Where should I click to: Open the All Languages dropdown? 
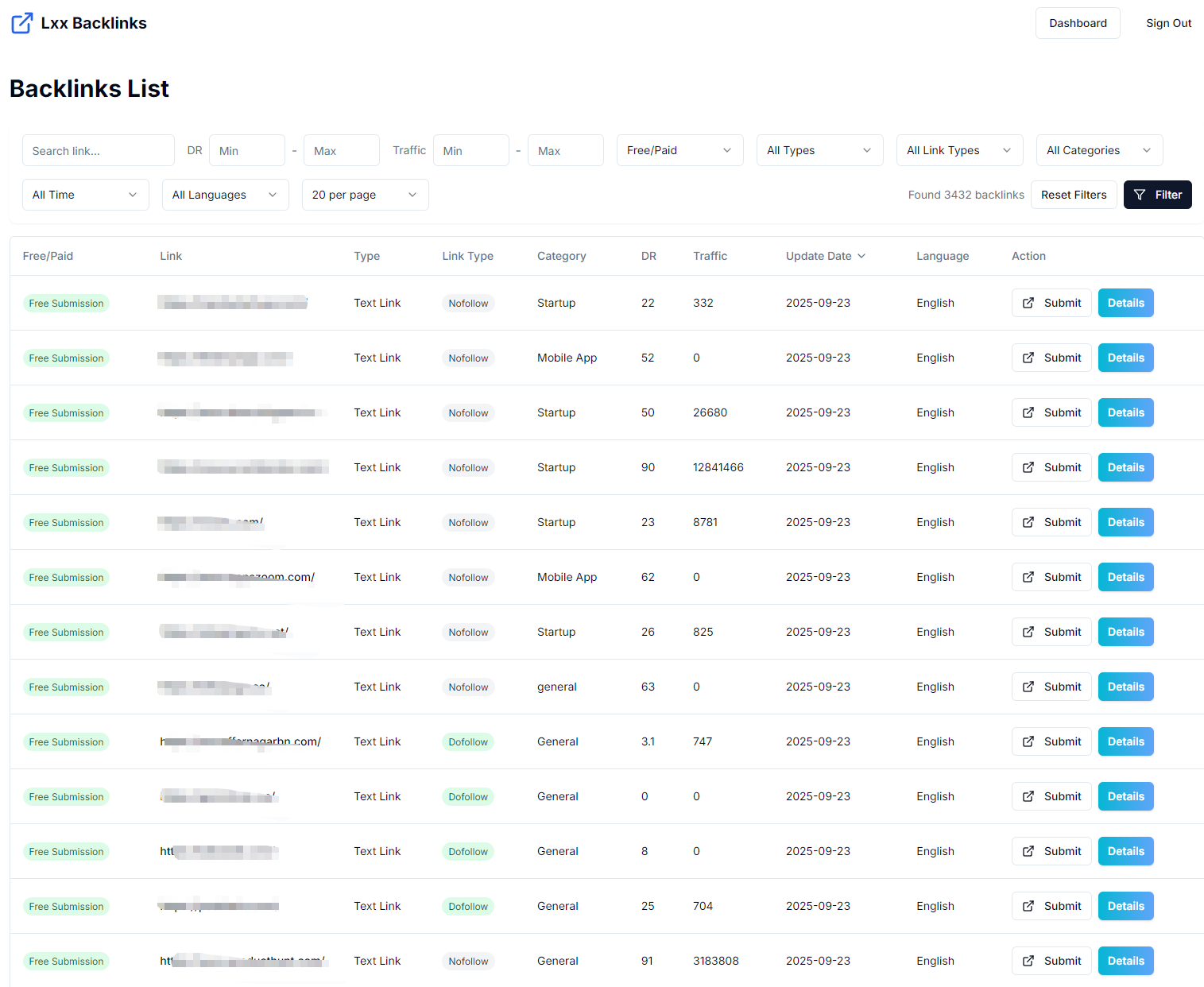pyautogui.click(x=225, y=195)
